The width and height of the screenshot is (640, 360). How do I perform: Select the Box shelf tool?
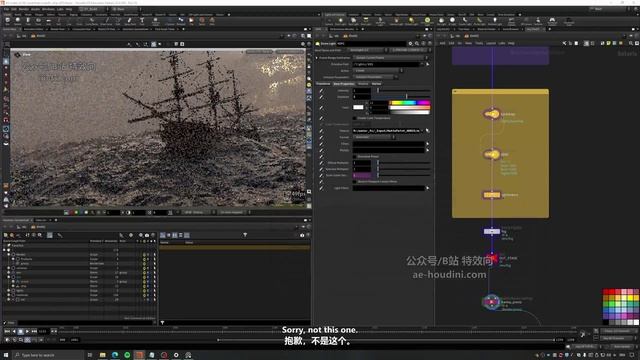pyautogui.click(x=7, y=21)
